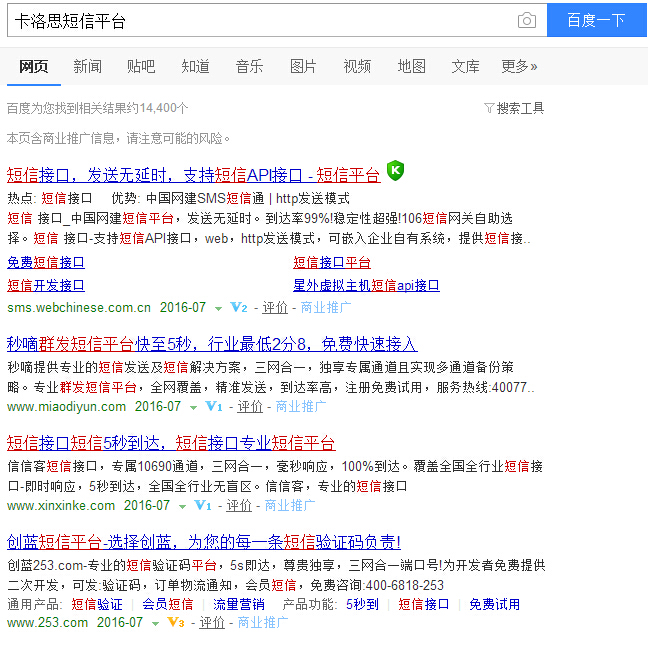Open the 搜索工具 filter icon
The width and height of the screenshot is (648, 649).
pyautogui.click(x=489, y=108)
